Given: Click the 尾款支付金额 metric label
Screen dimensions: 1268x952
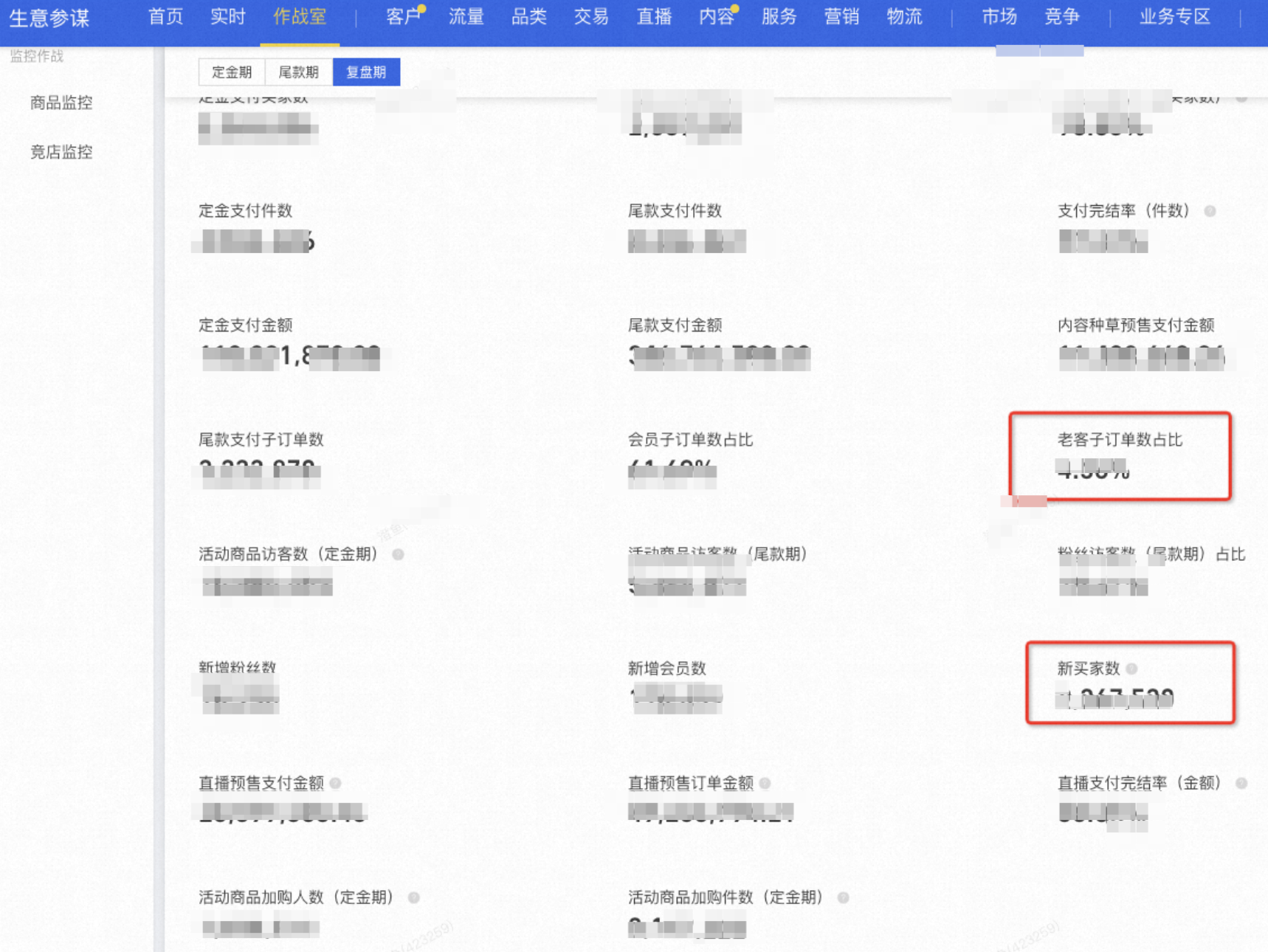Looking at the screenshot, I should [x=675, y=325].
